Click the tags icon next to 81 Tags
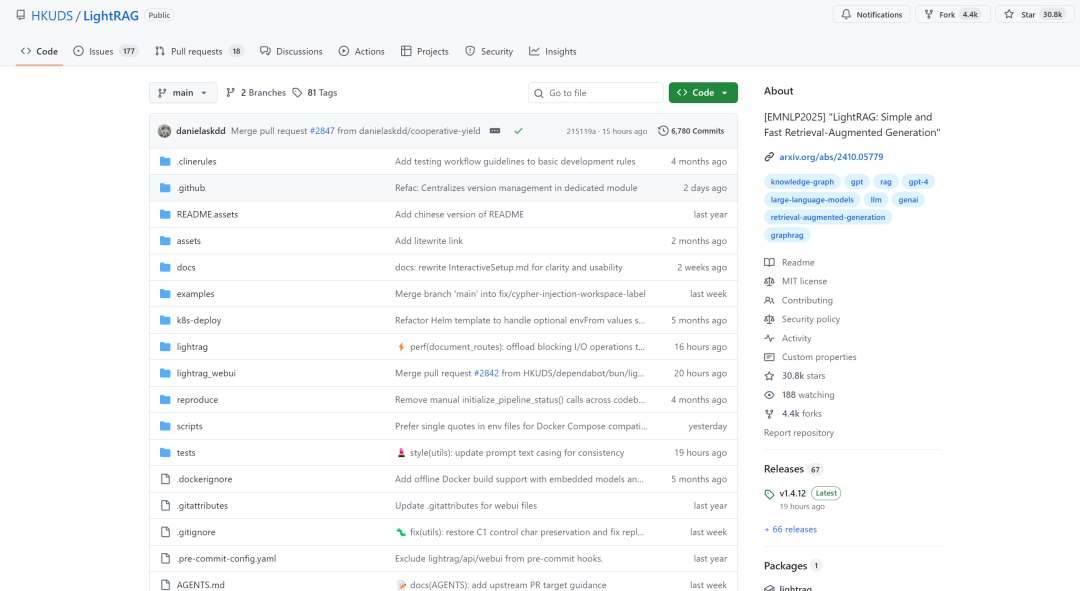Image resolution: width=1080 pixels, height=591 pixels. pos(297,93)
